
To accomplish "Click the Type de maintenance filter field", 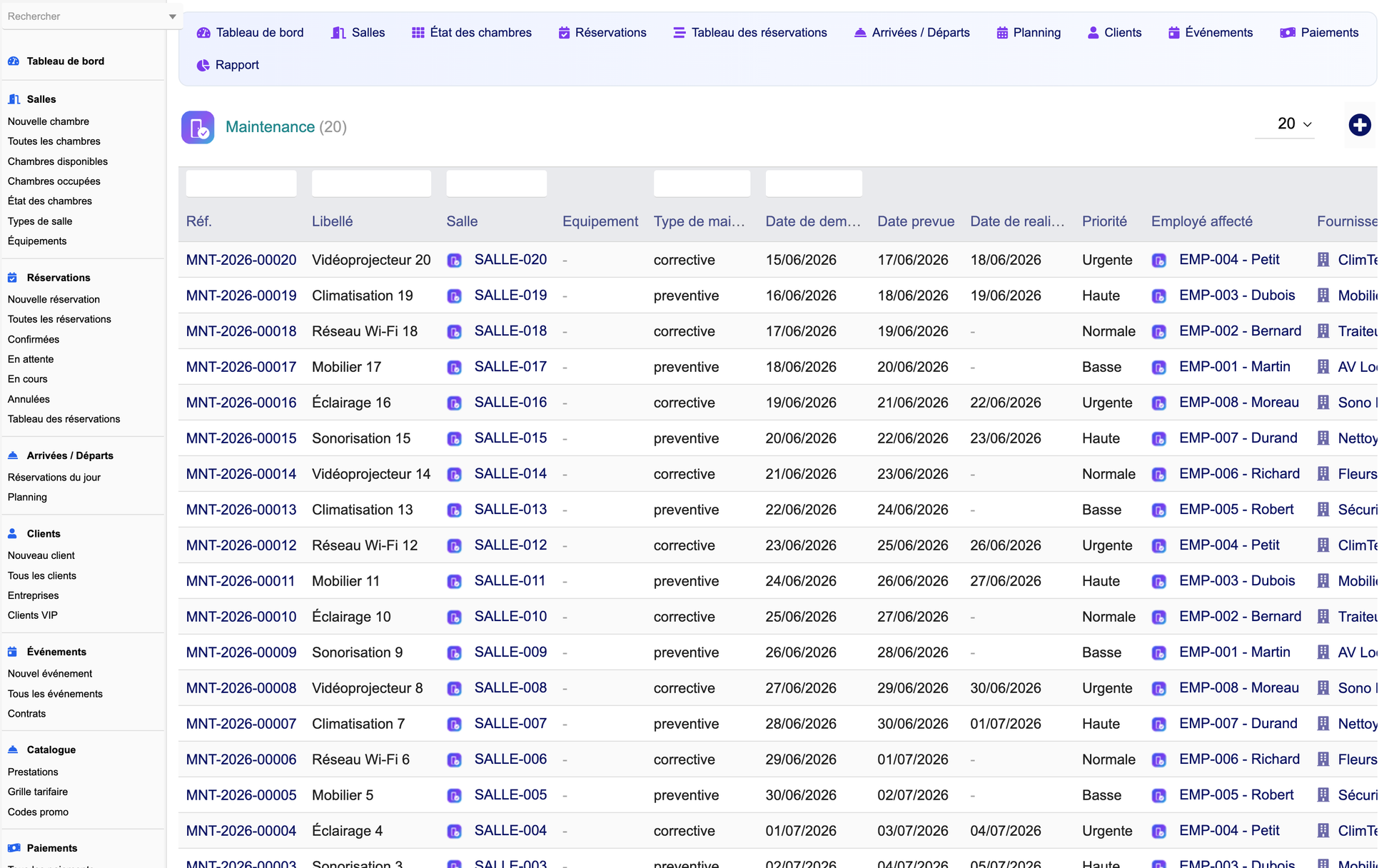I will point(702,183).
